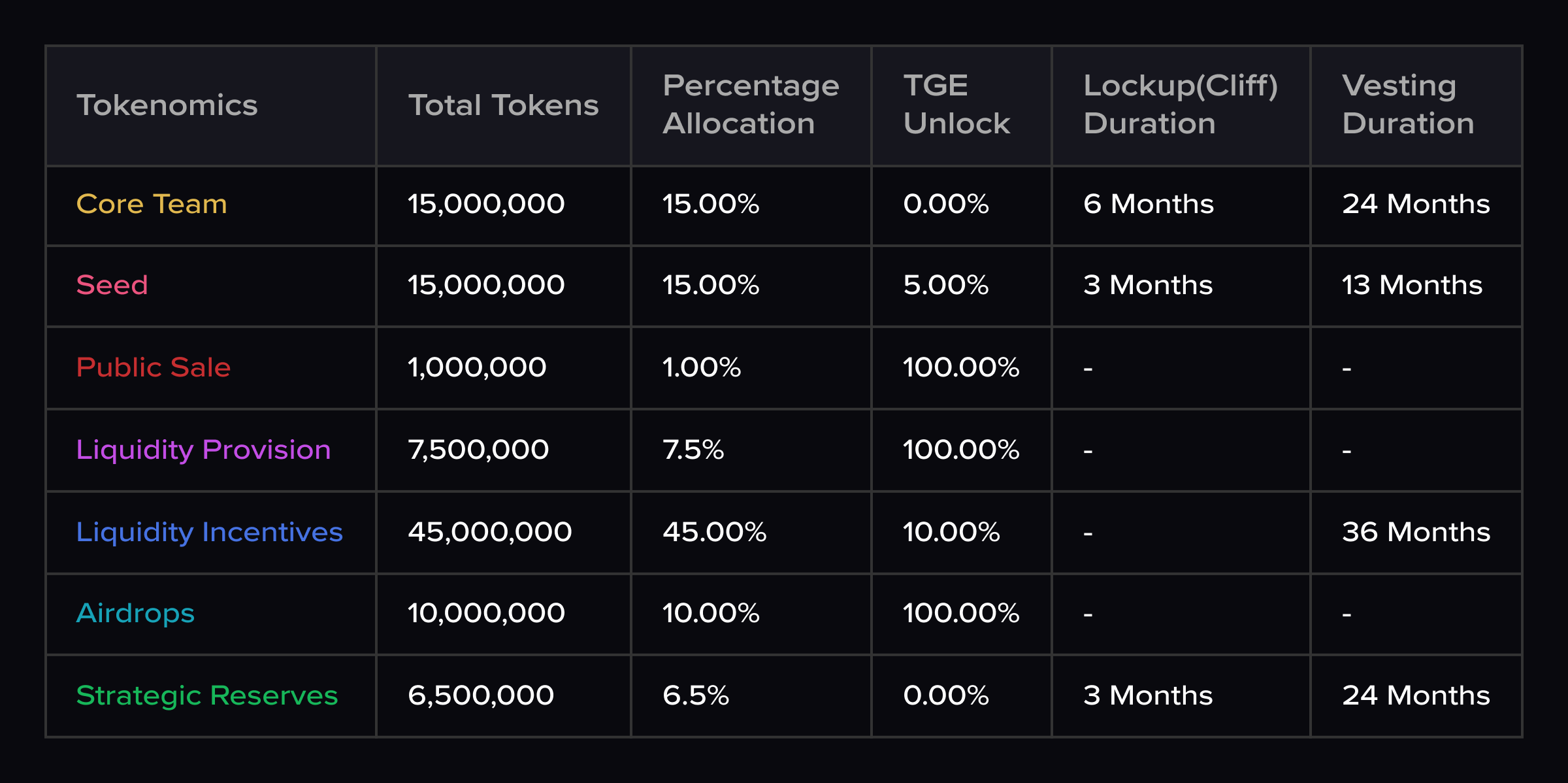Click the Tokenomics column header
Viewport: 1568px width, 783px height.
click(167, 105)
